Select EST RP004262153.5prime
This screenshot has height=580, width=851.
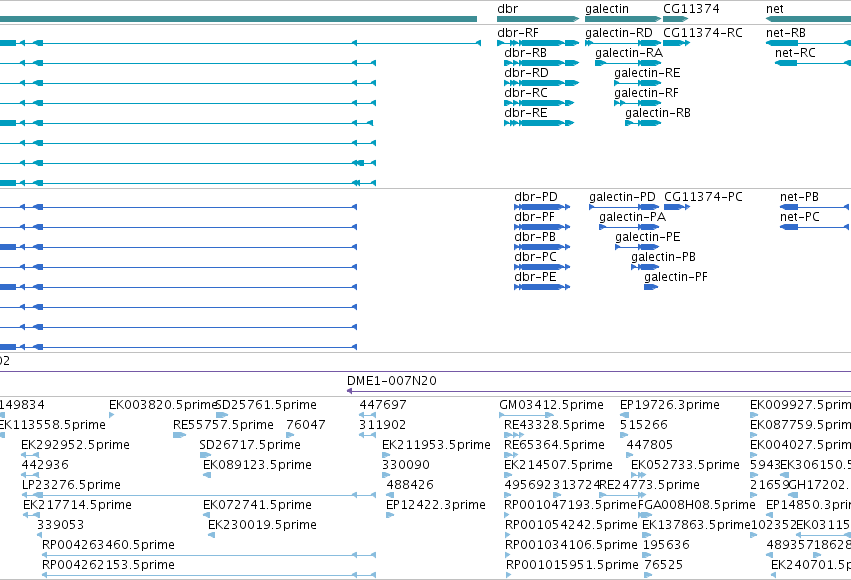point(109,565)
